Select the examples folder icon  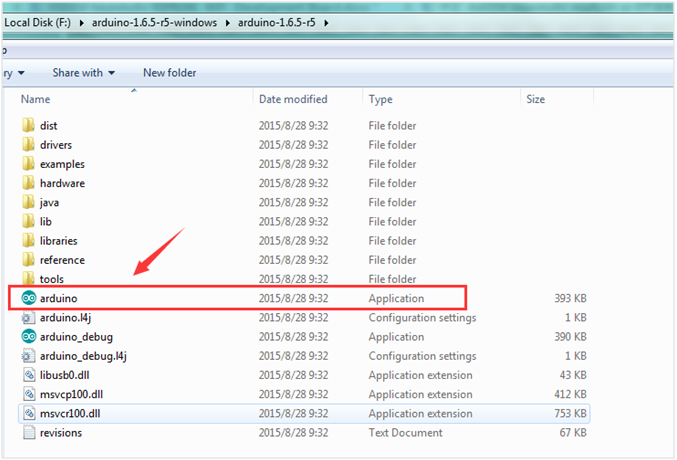click(28, 164)
